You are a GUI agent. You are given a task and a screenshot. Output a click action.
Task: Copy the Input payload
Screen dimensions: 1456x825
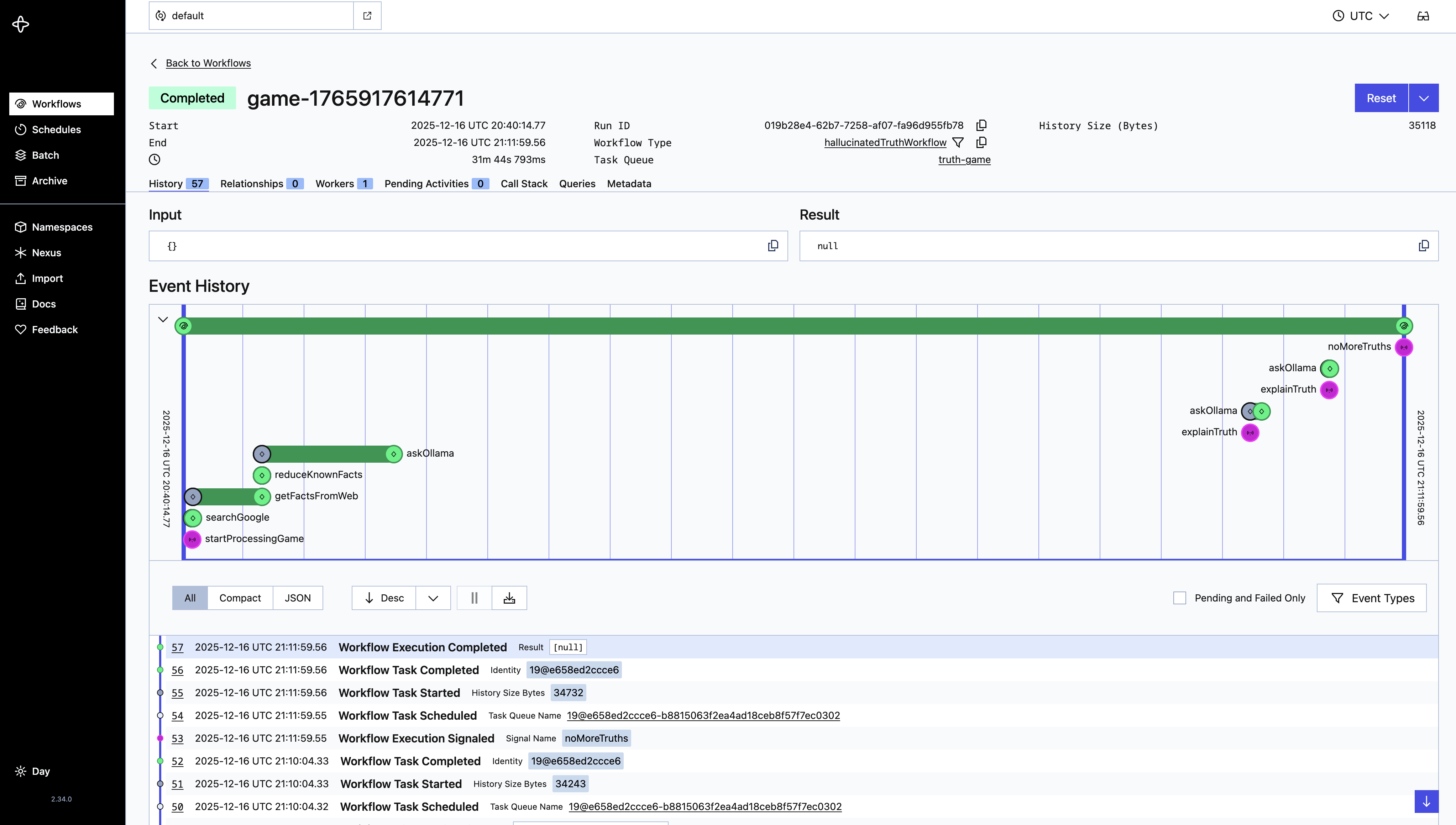click(773, 246)
